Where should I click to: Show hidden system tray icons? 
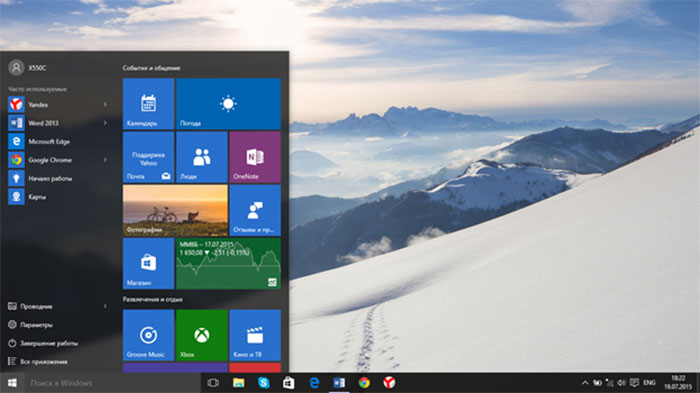(585, 383)
